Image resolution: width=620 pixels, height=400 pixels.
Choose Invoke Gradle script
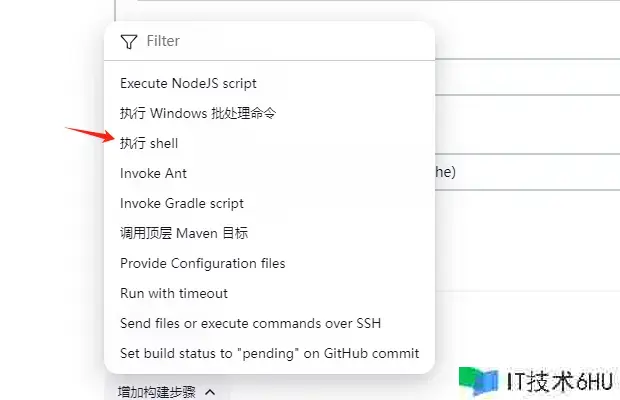click(x=181, y=203)
